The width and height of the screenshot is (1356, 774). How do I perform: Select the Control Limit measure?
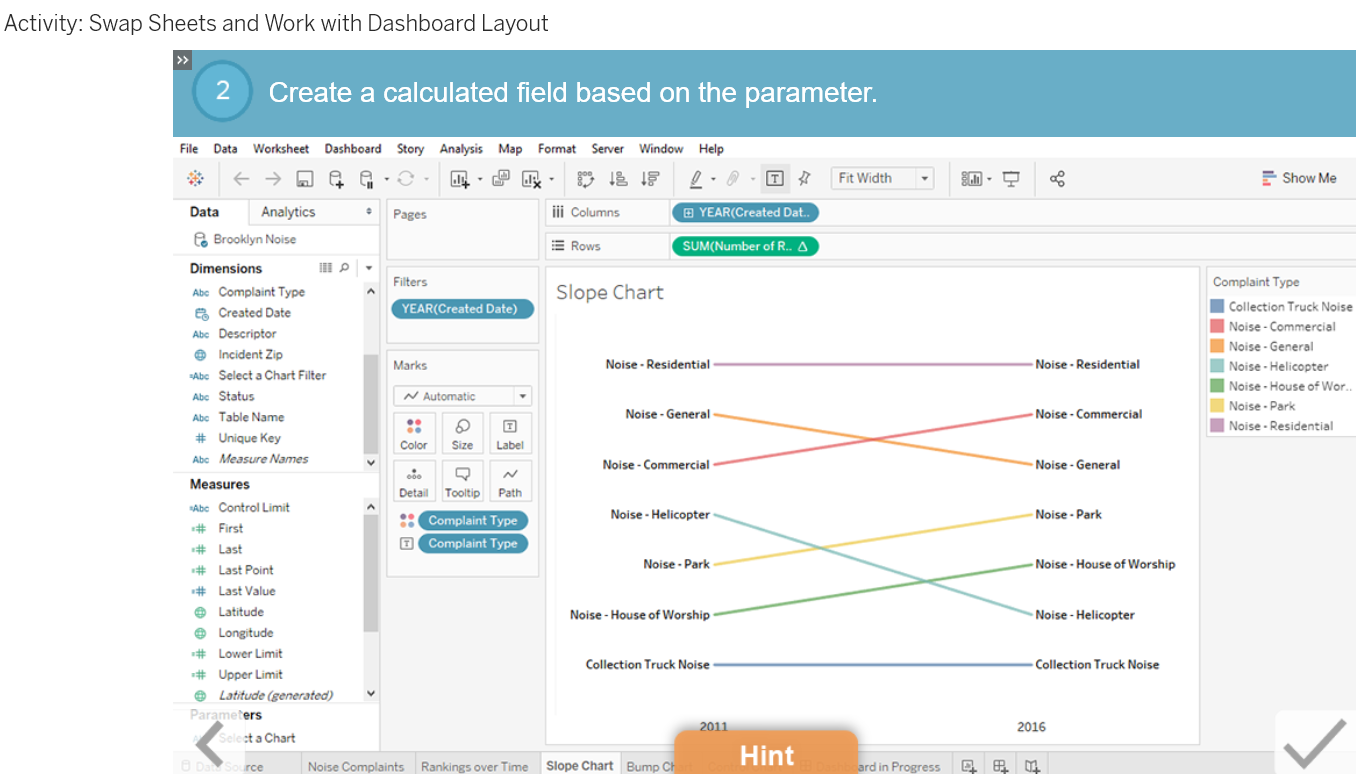pos(254,507)
